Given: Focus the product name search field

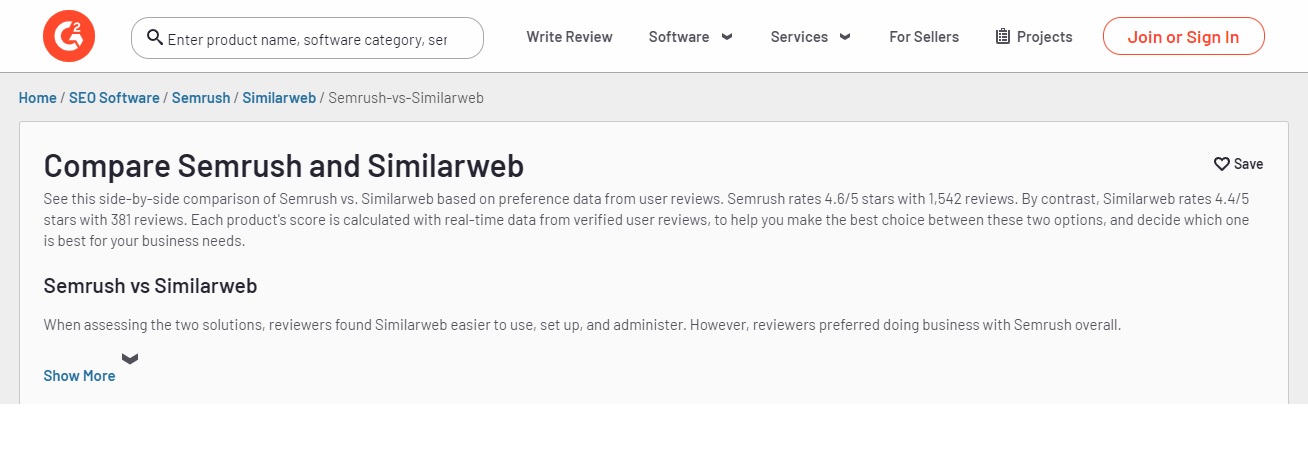Looking at the screenshot, I should coord(307,38).
